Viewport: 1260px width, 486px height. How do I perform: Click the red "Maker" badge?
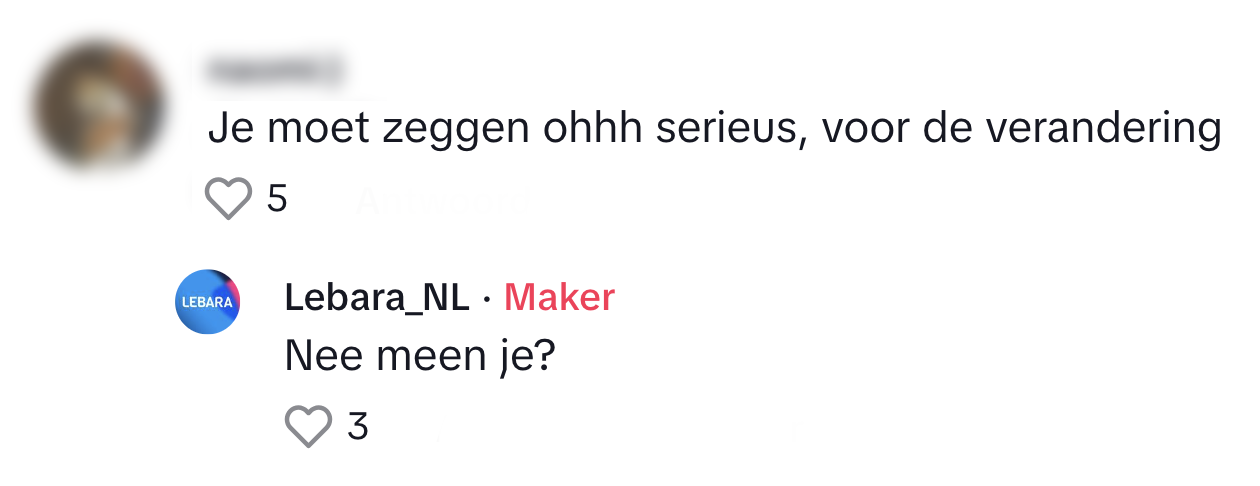click(x=559, y=297)
